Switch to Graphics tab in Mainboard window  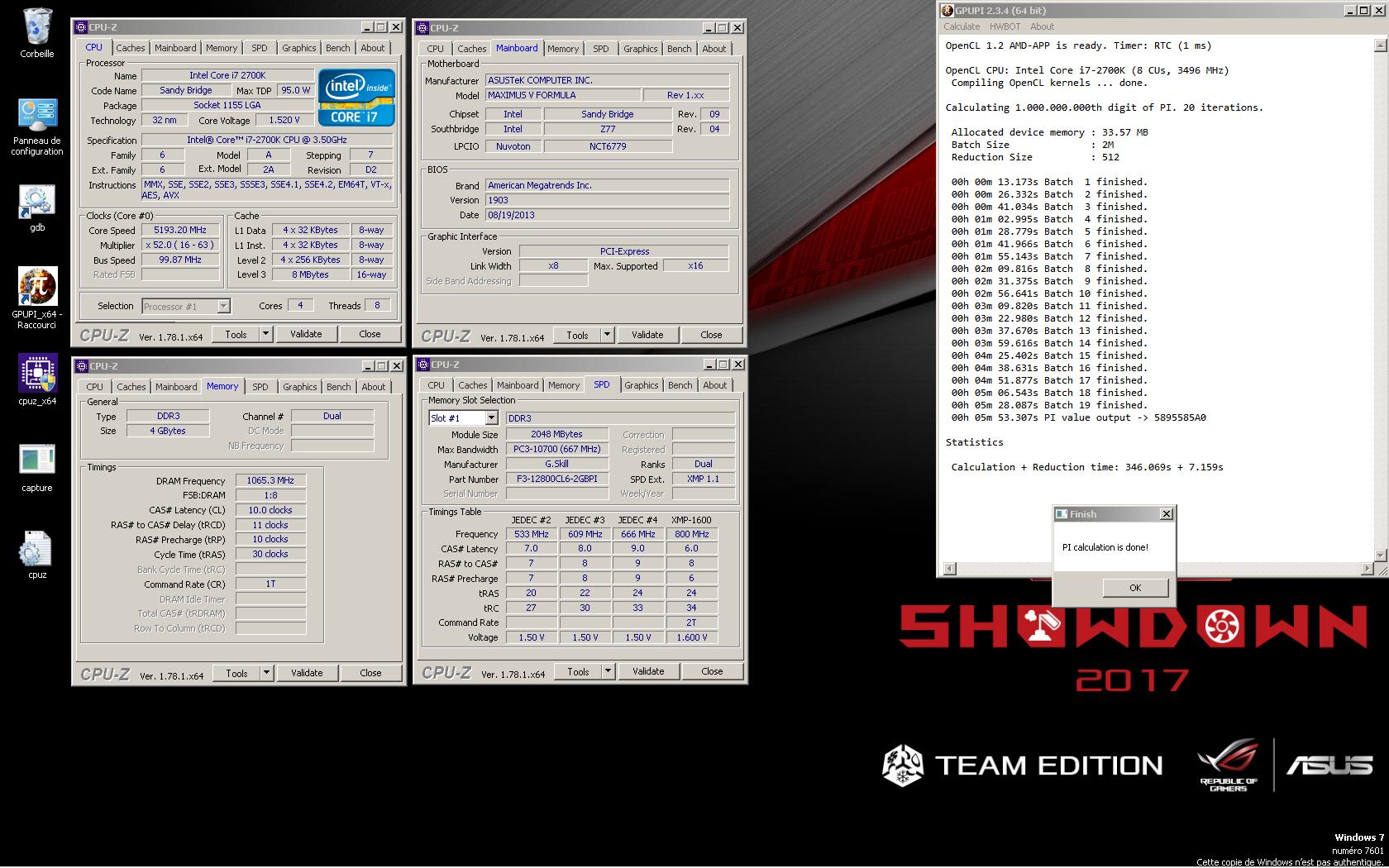(640, 49)
